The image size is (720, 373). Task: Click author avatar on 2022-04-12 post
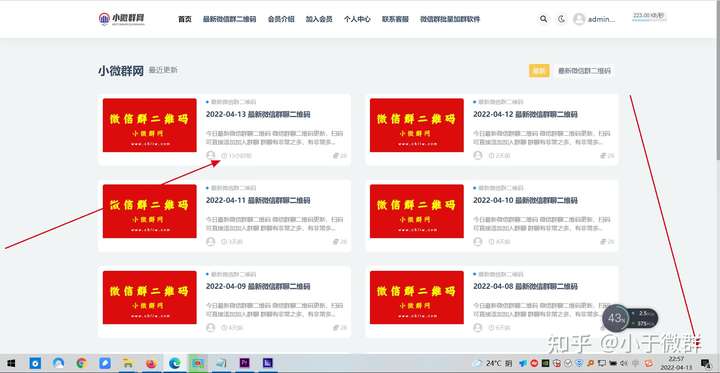[478, 155]
